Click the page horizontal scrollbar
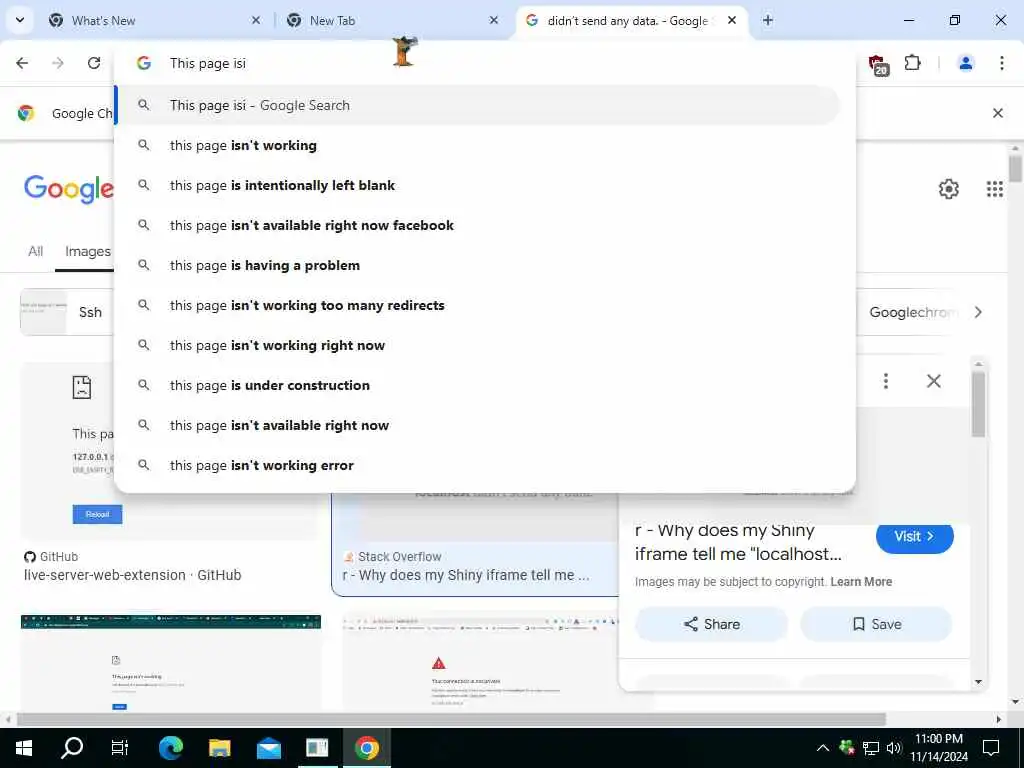 tap(451, 719)
